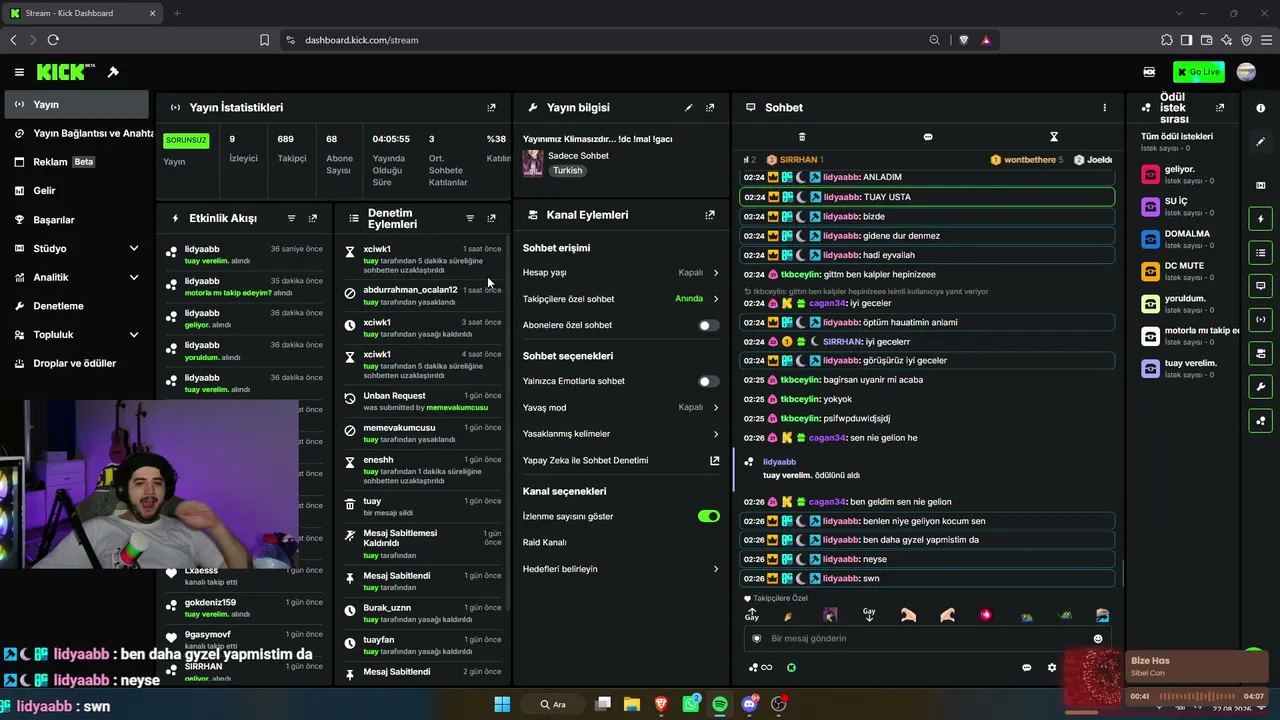Pop out the Ödül istek sırası panel

click(x=1220, y=107)
